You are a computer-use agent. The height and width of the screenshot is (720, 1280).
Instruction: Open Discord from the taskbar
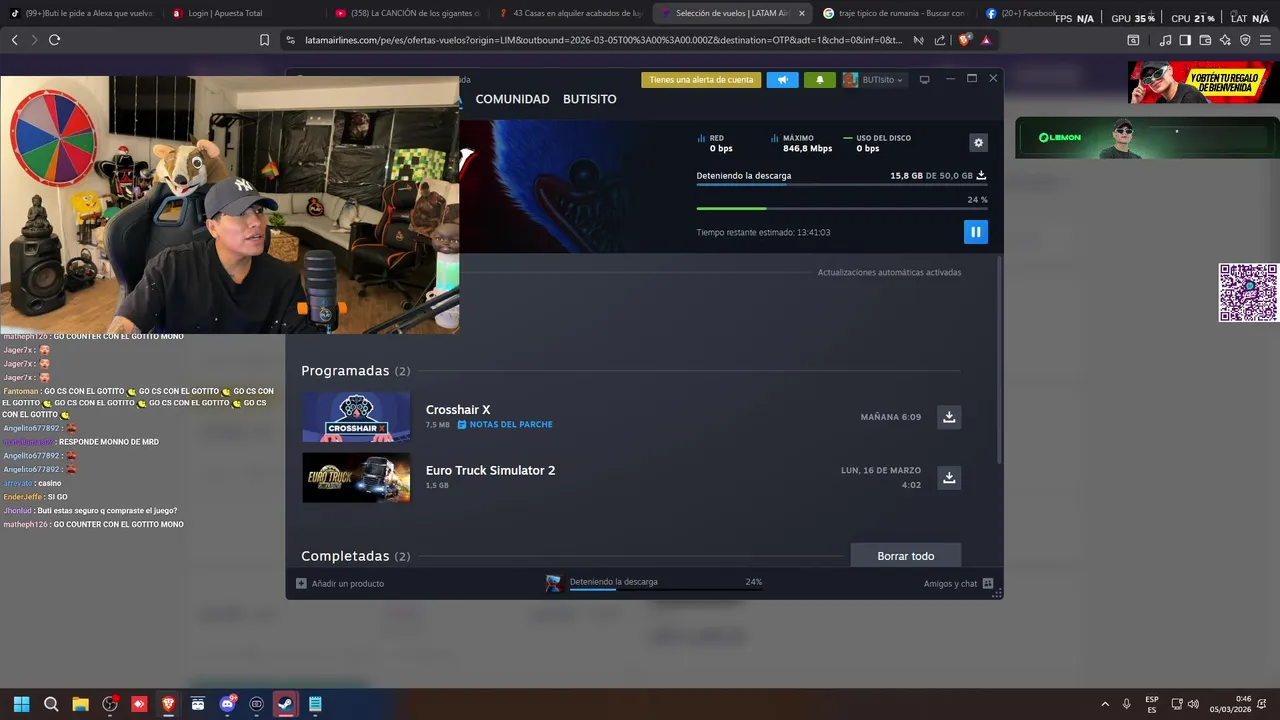[x=227, y=704]
